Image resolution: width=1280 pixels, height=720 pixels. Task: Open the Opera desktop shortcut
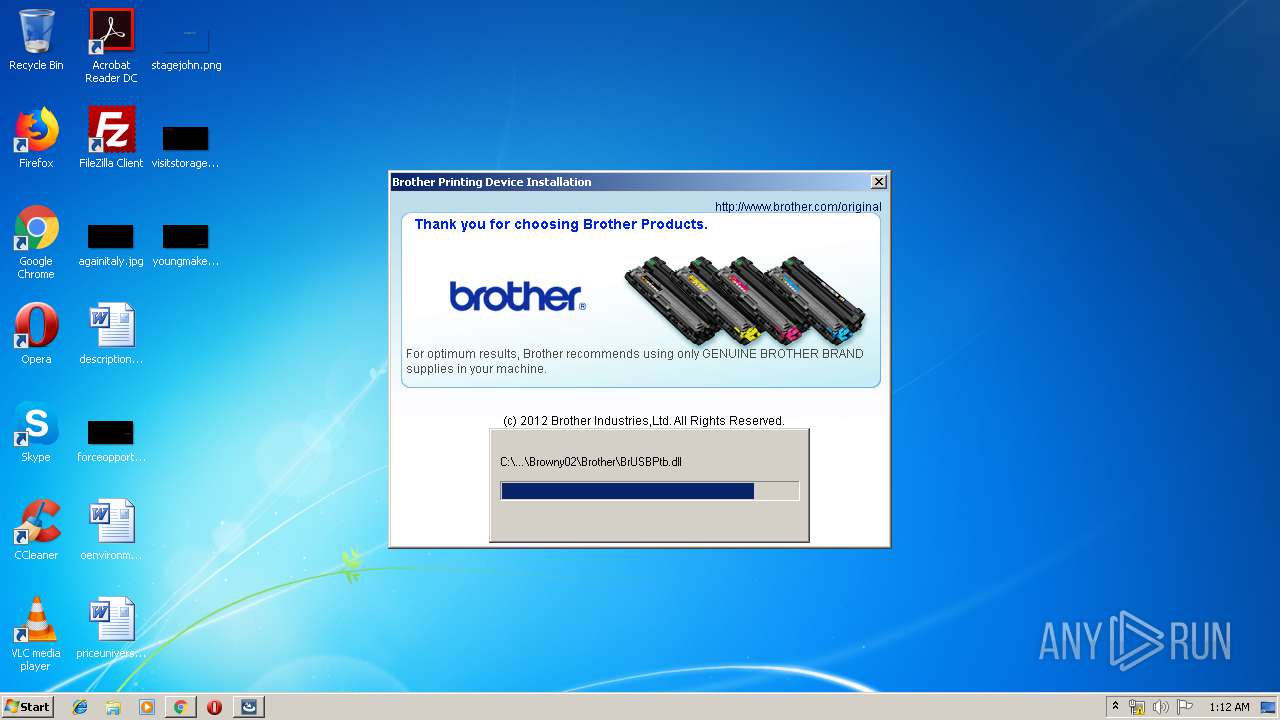click(x=36, y=334)
